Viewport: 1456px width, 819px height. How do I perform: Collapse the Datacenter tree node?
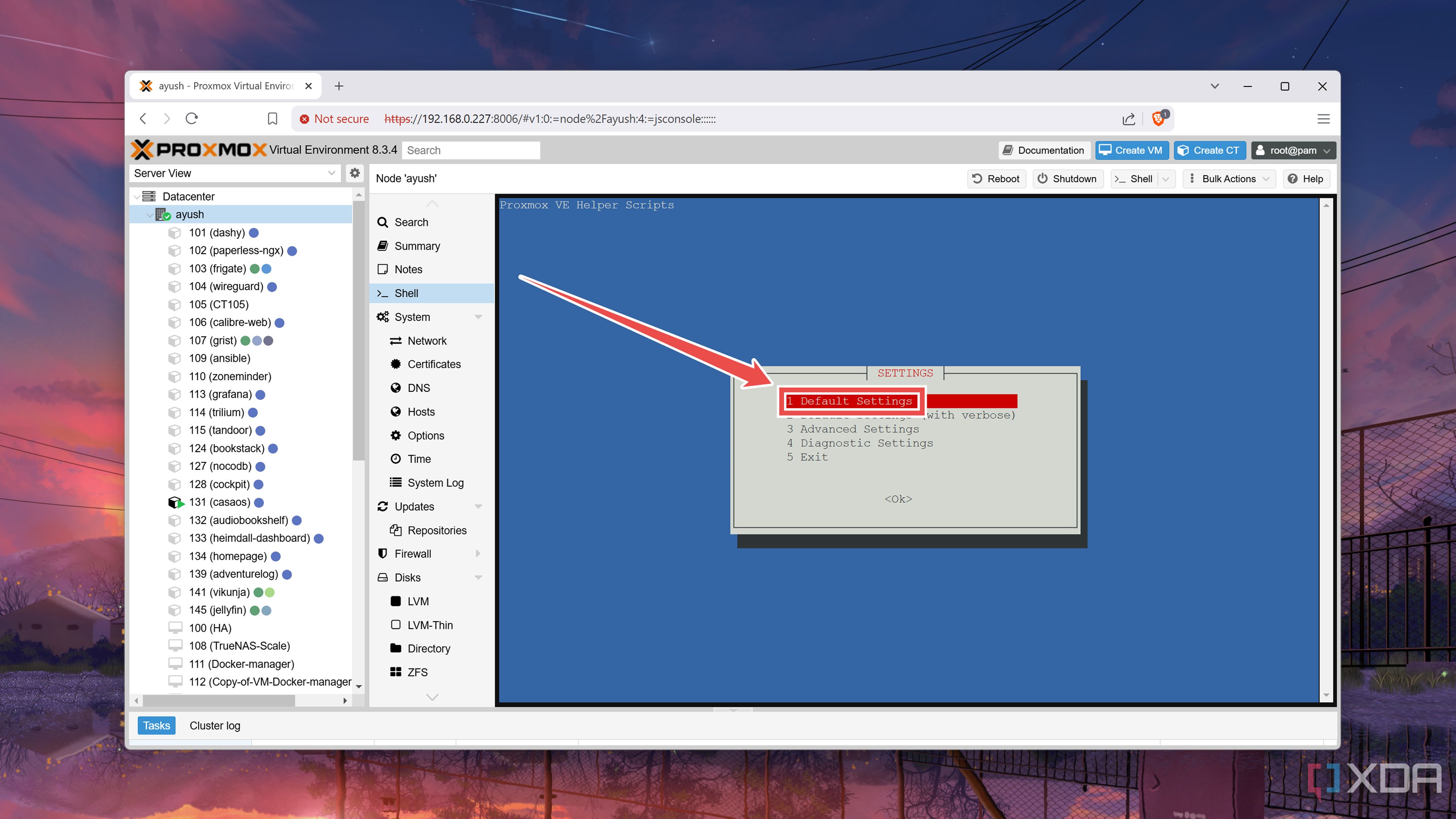click(137, 196)
